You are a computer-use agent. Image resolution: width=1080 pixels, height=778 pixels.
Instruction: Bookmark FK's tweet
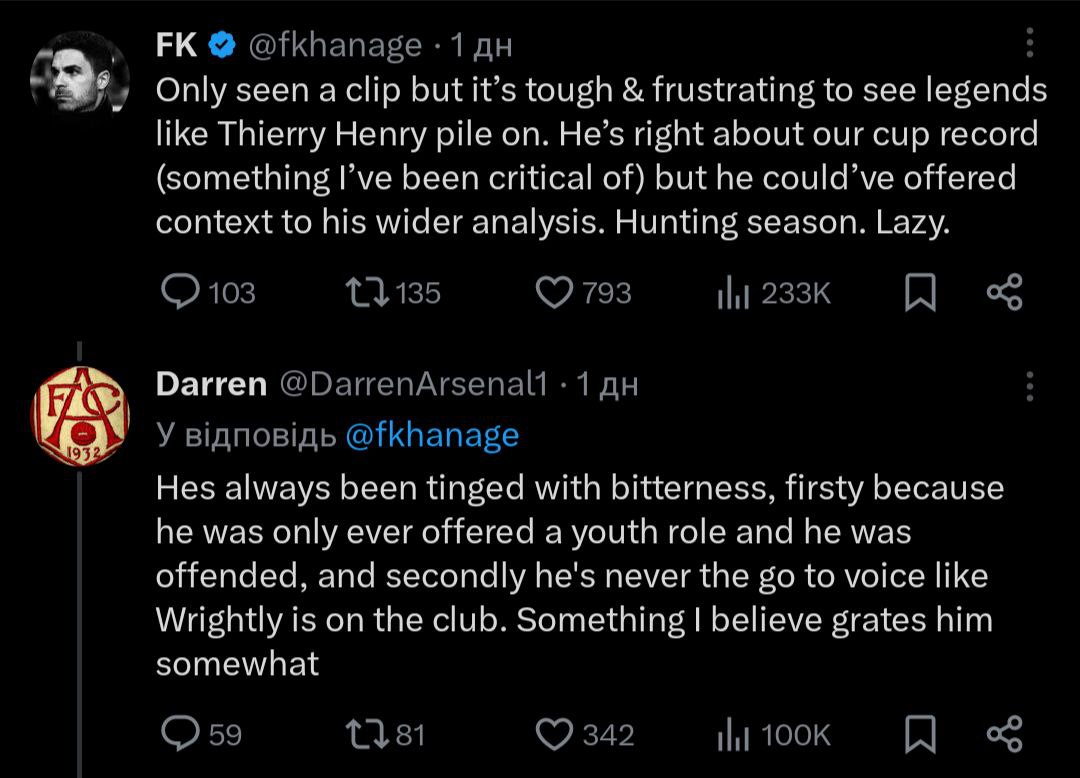click(x=920, y=292)
